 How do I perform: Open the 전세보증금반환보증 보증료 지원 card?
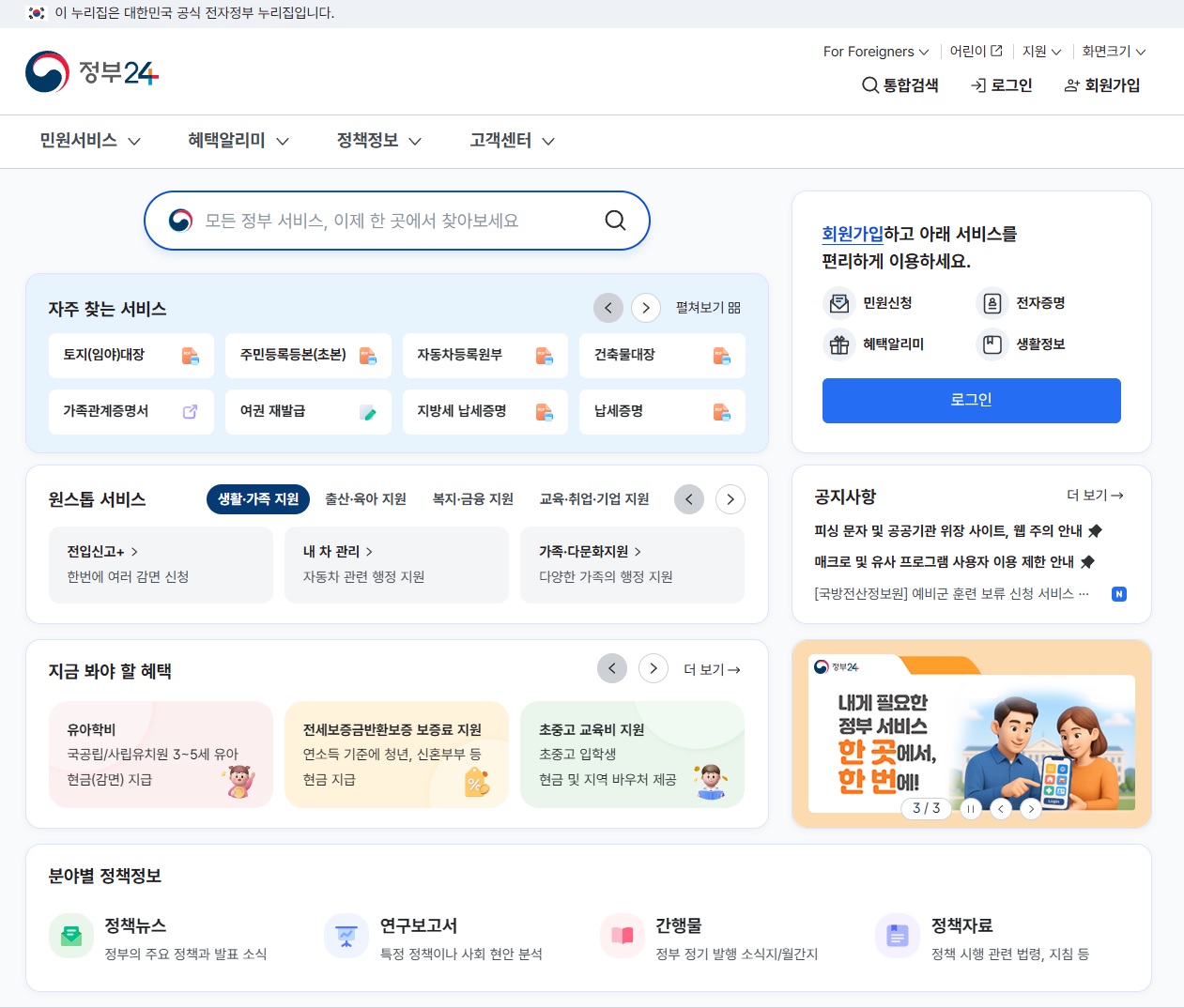click(396, 755)
